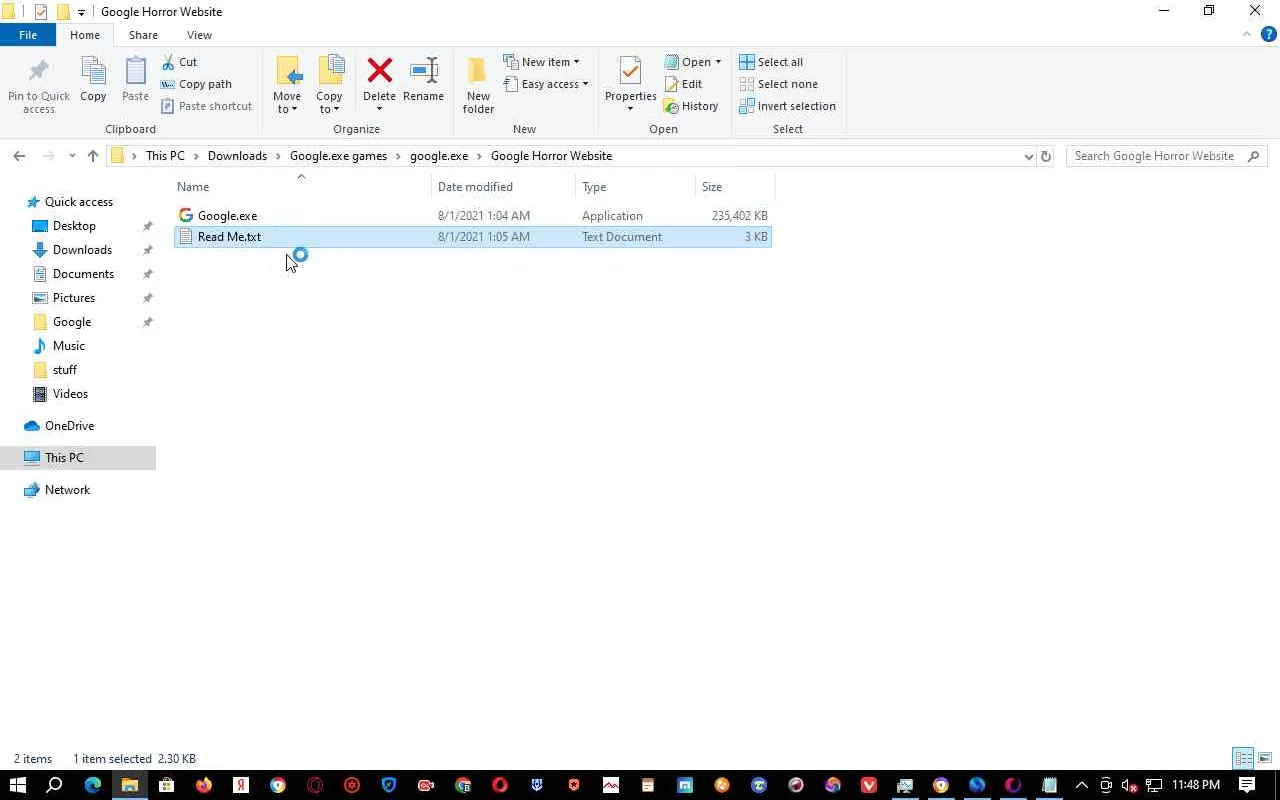Open the File tab
Image resolution: width=1280 pixels, height=800 pixels.
(28, 35)
